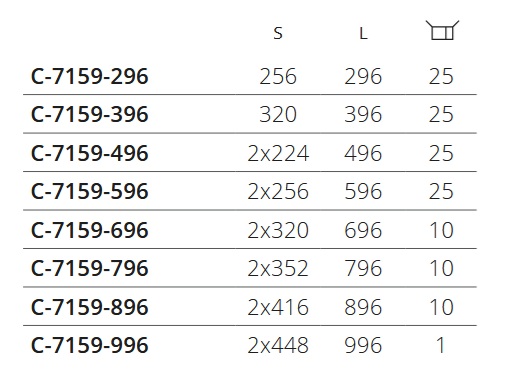Screen dimensions: 512x390
Task: Click the 996 length value
Action: 363,345
